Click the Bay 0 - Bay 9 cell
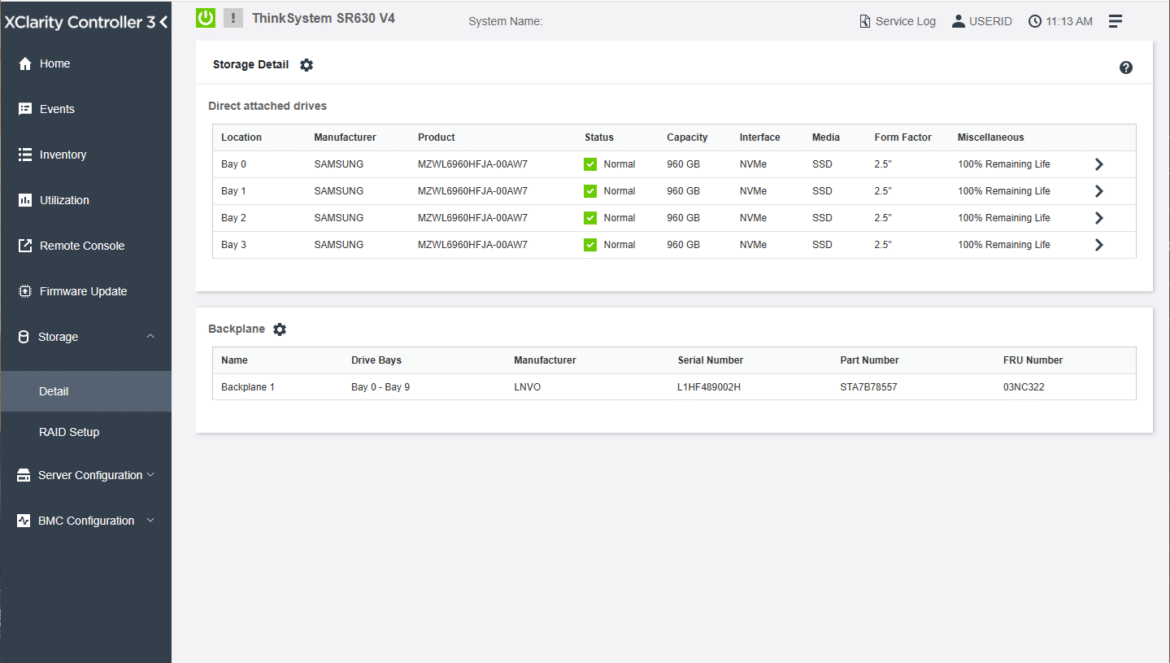 [x=381, y=387]
